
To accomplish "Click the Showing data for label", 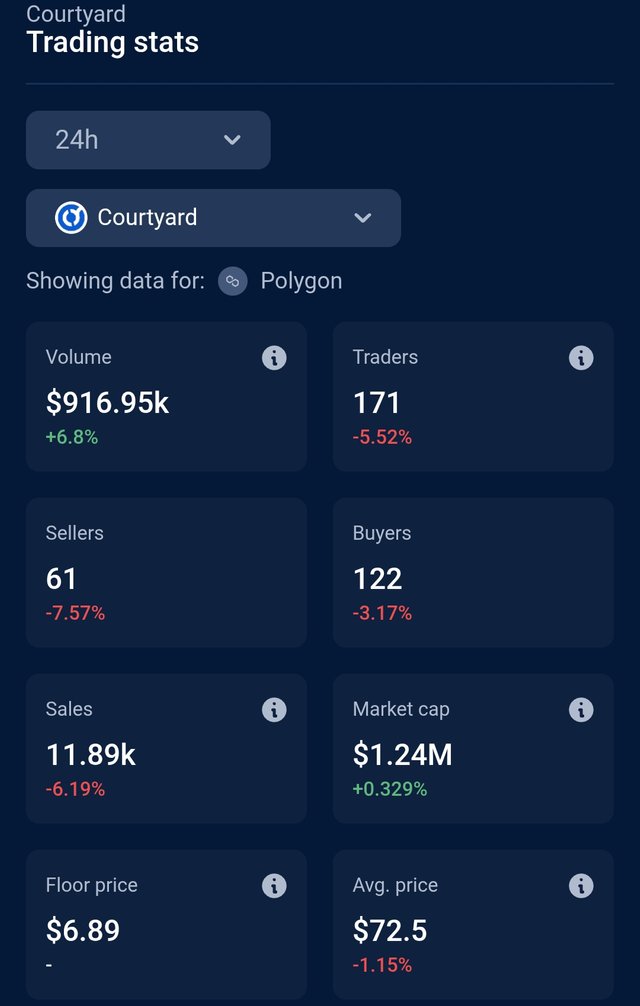I will [115, 282].
